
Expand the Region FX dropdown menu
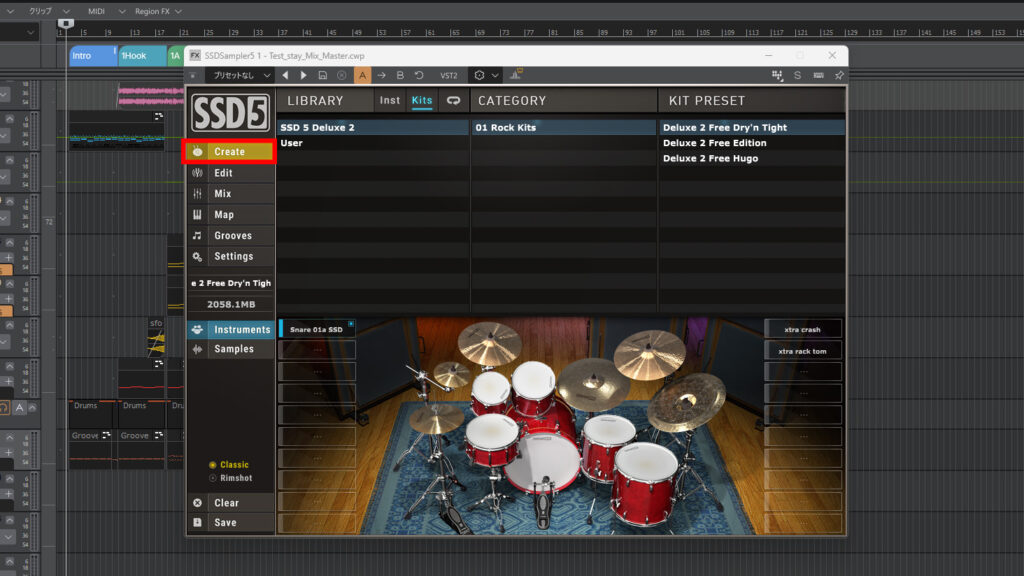158,11
